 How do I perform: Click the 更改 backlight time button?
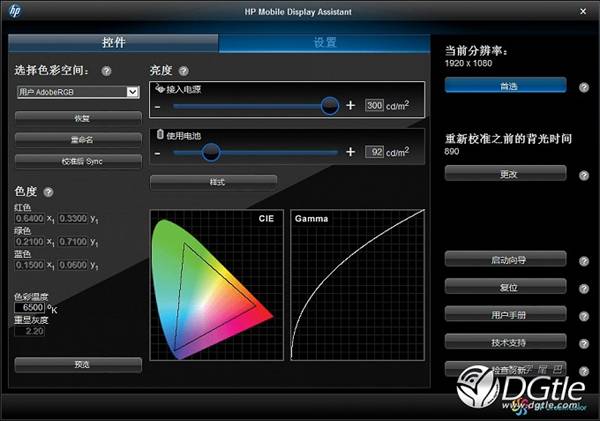pos(505,174)
